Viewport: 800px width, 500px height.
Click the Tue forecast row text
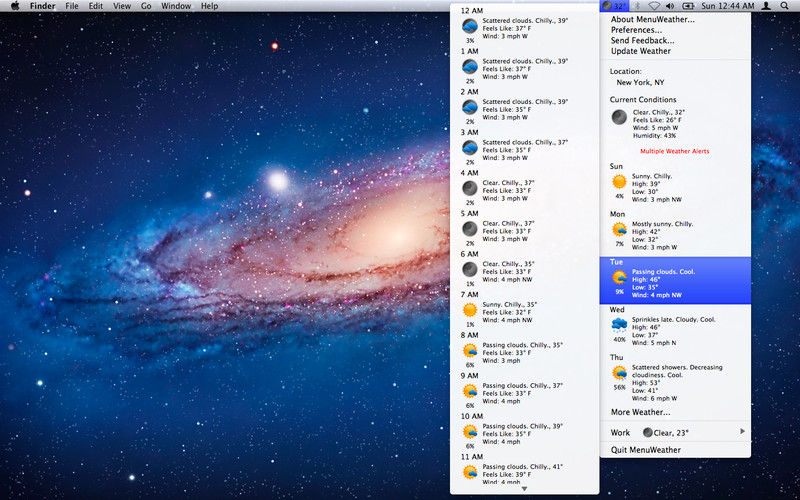point(664,283)
